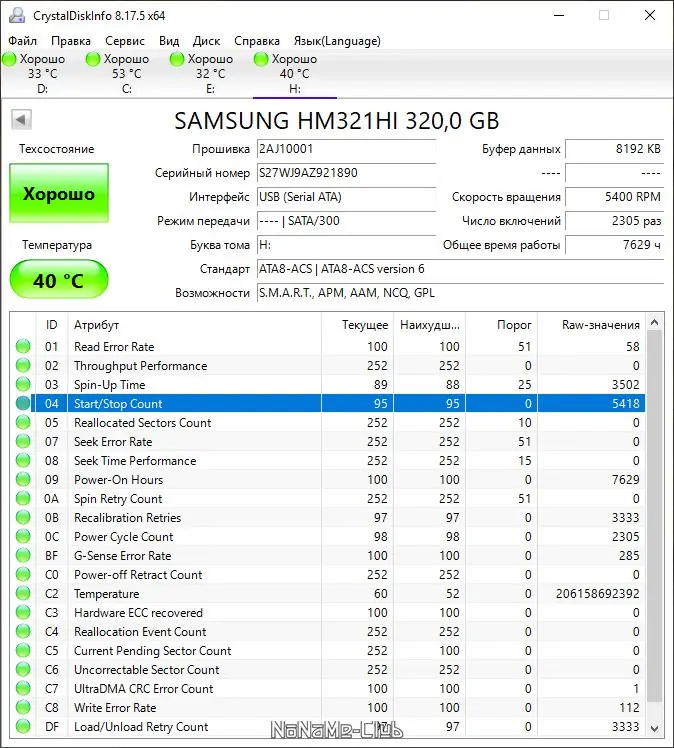Click the large green Хорошо health status button
This screenshot has width=674, height=748.
tap(59, 193)
